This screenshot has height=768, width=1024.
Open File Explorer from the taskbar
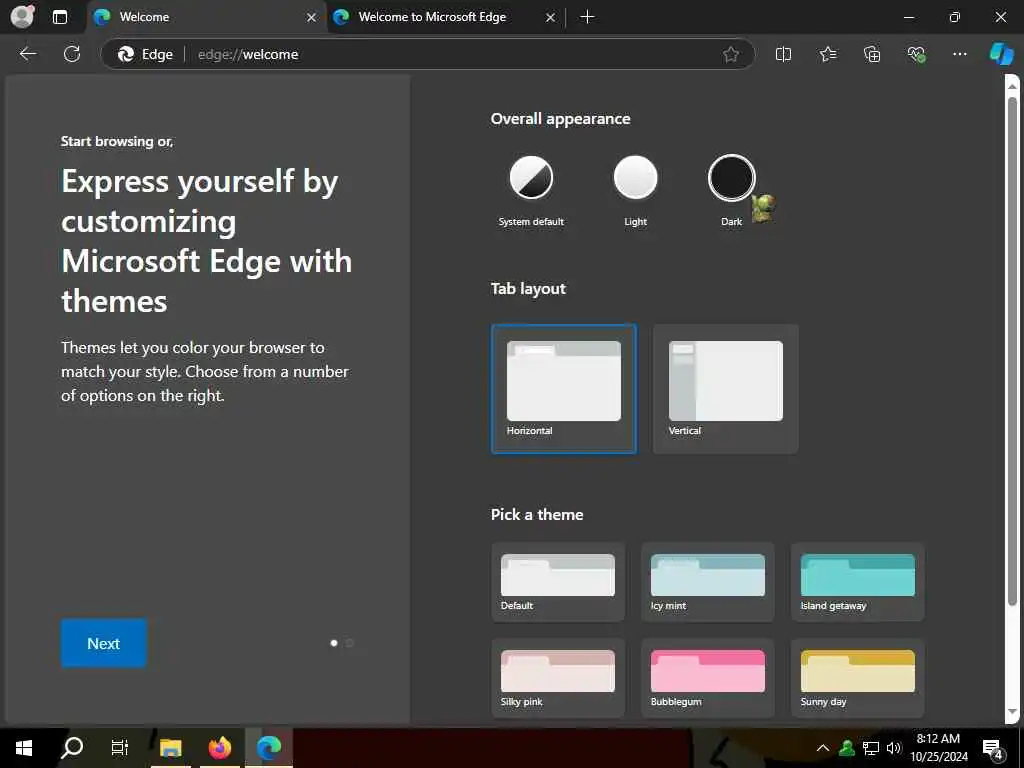pyautogui.click(x=171, y=748)
